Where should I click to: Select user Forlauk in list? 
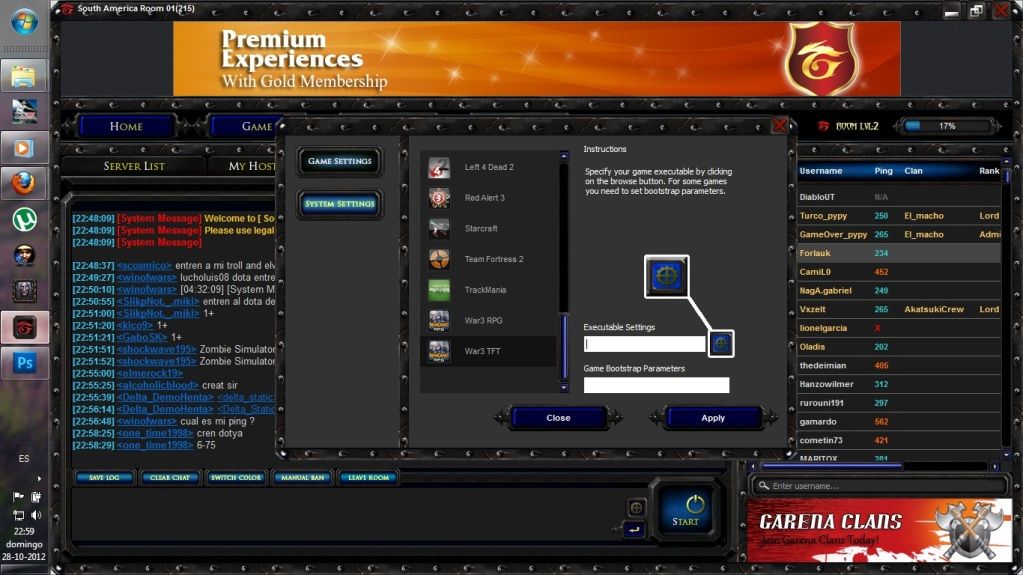pos(899,253)
